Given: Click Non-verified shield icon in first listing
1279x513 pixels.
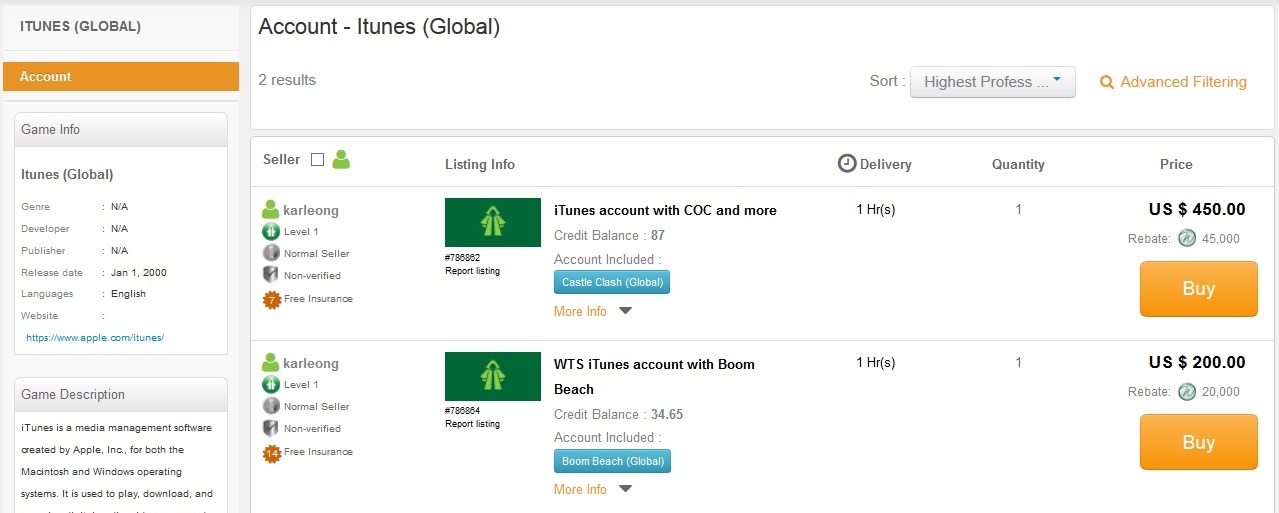Looking at the screenshot, I should click(270, 275).
